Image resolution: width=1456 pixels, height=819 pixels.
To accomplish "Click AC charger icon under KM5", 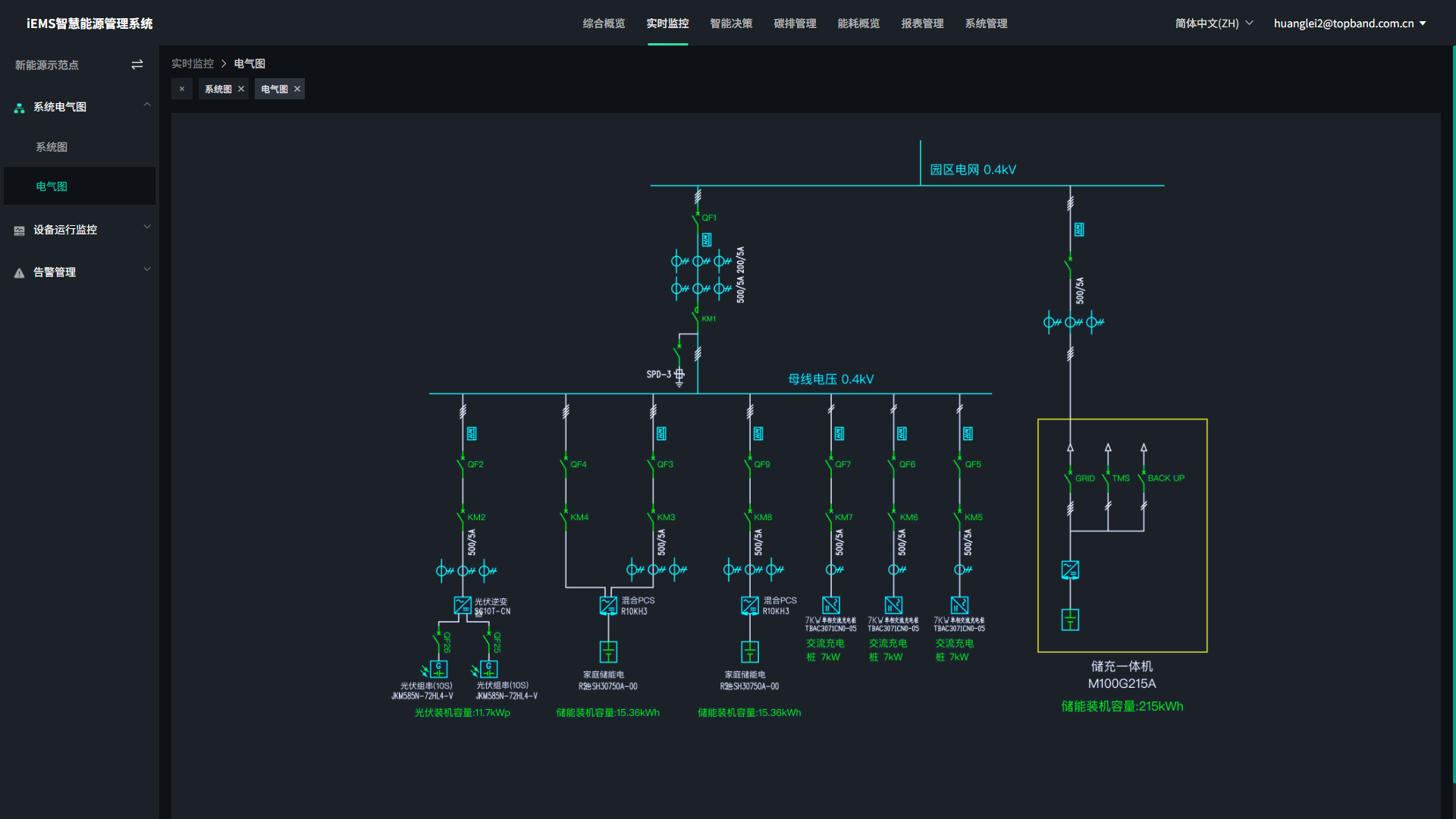I will tap(959, 605).
